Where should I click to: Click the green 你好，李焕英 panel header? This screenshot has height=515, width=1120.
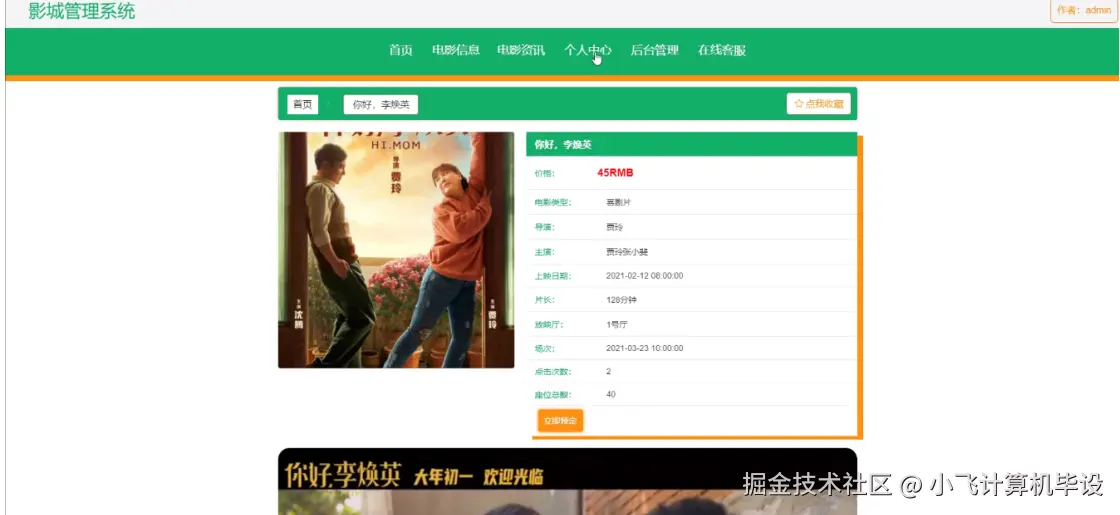pyautogui.click(x=691, y=144)
